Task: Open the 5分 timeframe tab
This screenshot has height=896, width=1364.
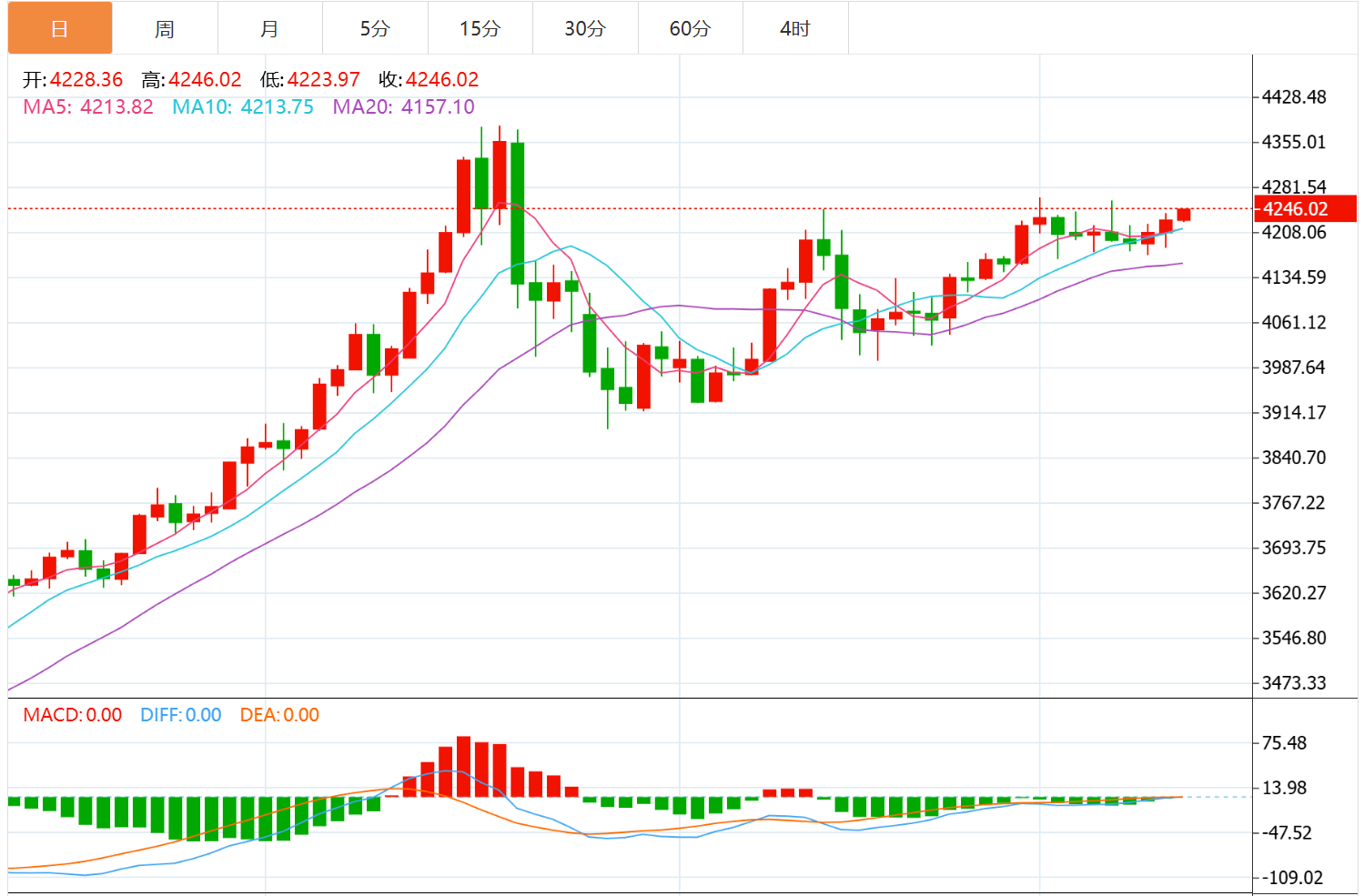Action: click(375, 28)
